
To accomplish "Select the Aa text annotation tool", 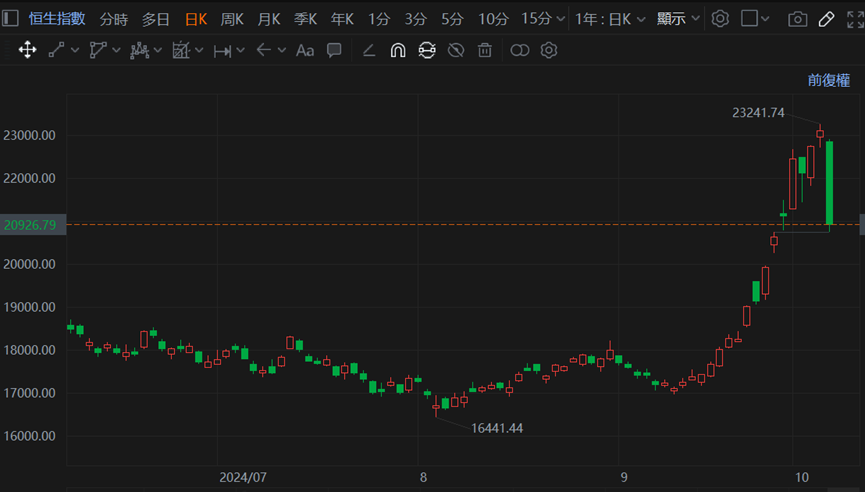I will pyautogui.click(x=305, y=51).
